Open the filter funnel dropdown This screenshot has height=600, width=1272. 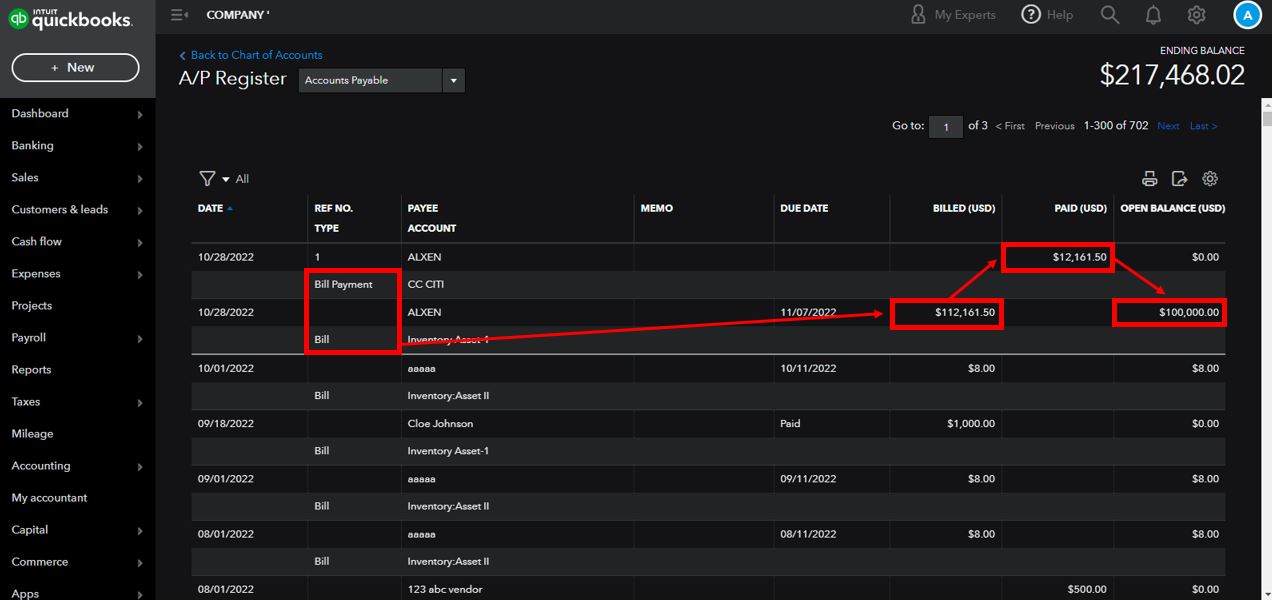pos(213,179)
